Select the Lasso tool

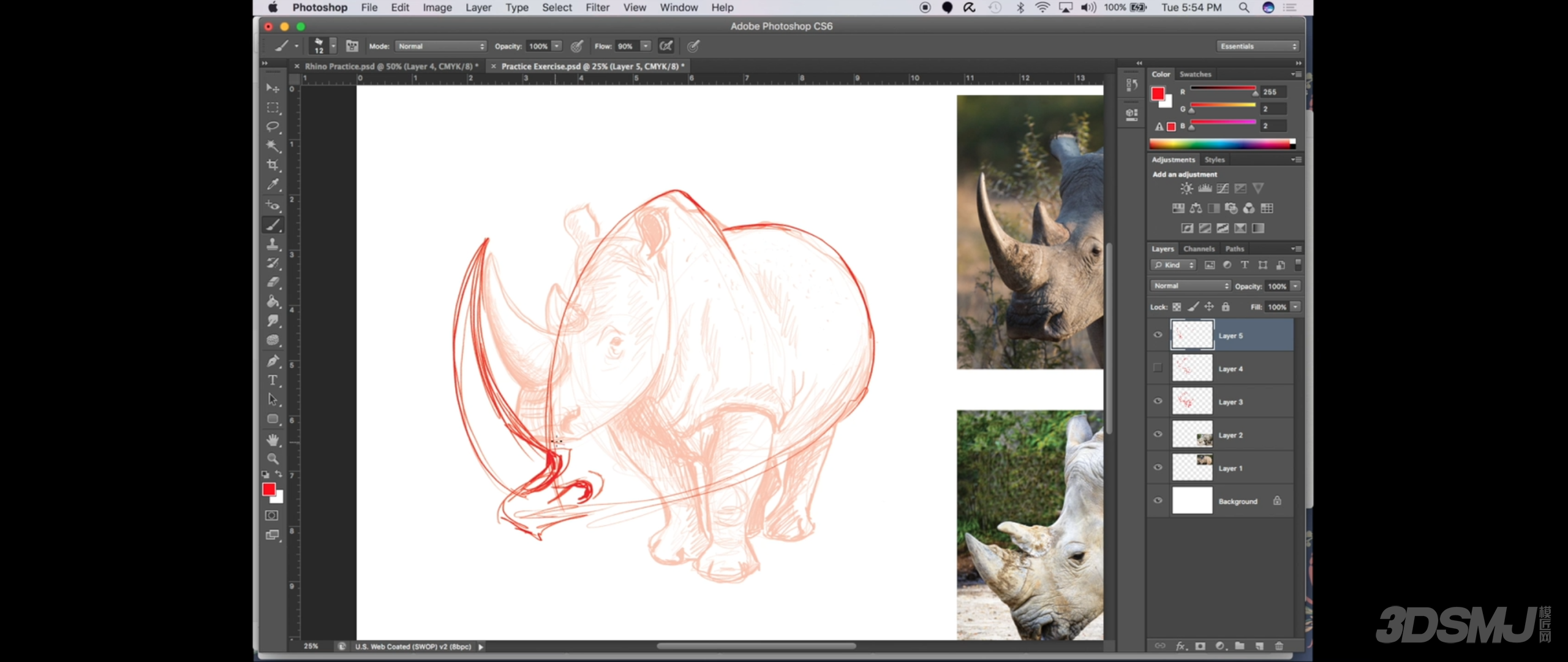[x=273, y=127]
